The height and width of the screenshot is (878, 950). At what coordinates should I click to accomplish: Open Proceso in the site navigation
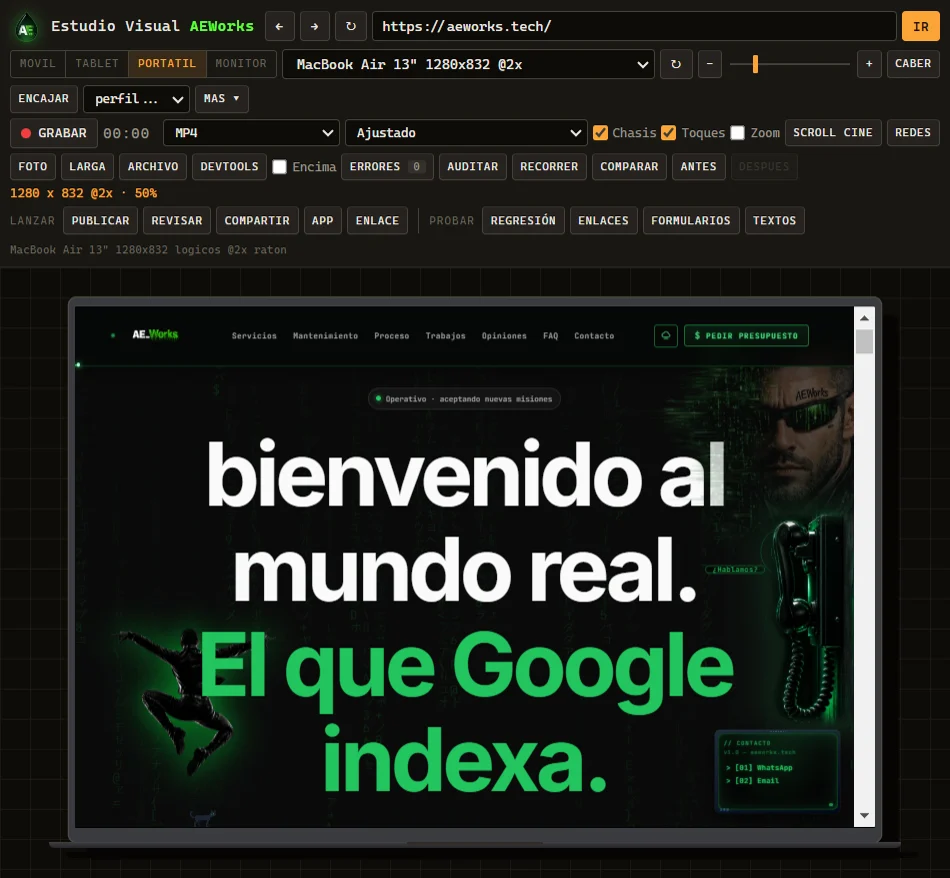[391, 336]
